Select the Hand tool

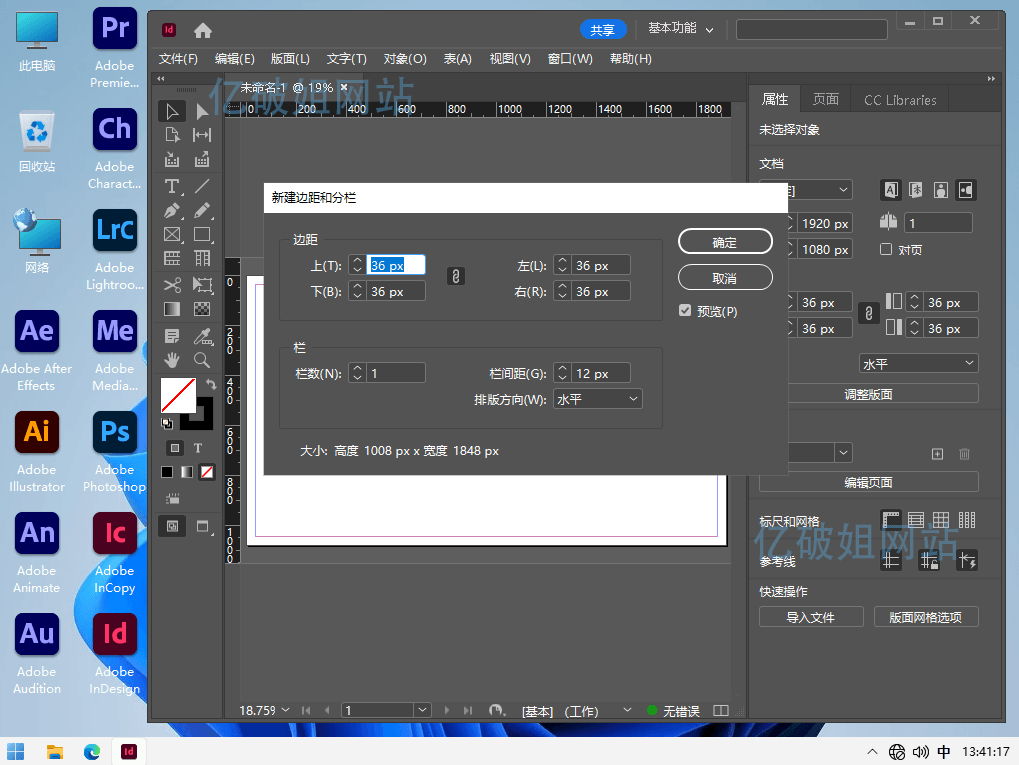coord(172,360)
